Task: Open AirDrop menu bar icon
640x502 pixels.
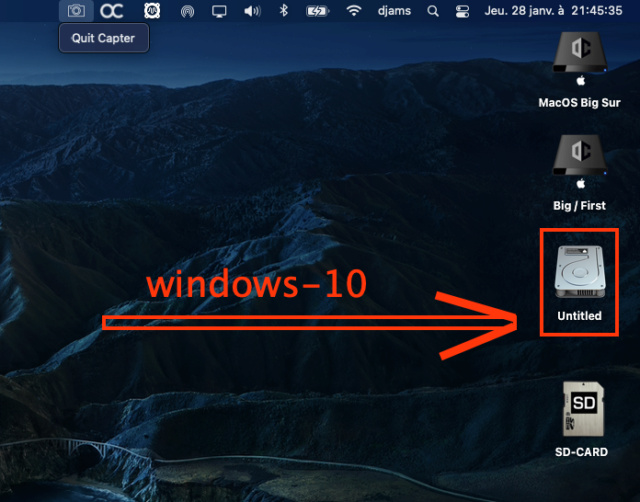Action: click(x=187, y=11)
